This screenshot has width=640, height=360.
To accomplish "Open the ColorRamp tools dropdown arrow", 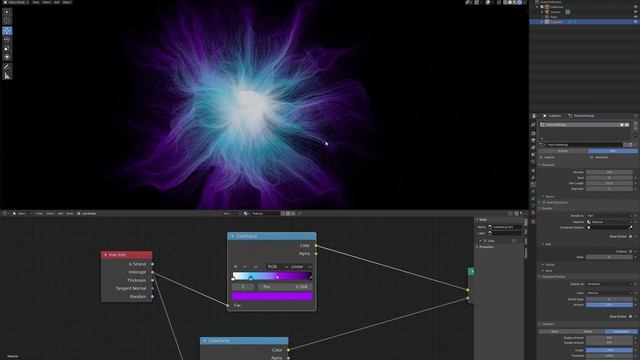I will tap(256, 267).
